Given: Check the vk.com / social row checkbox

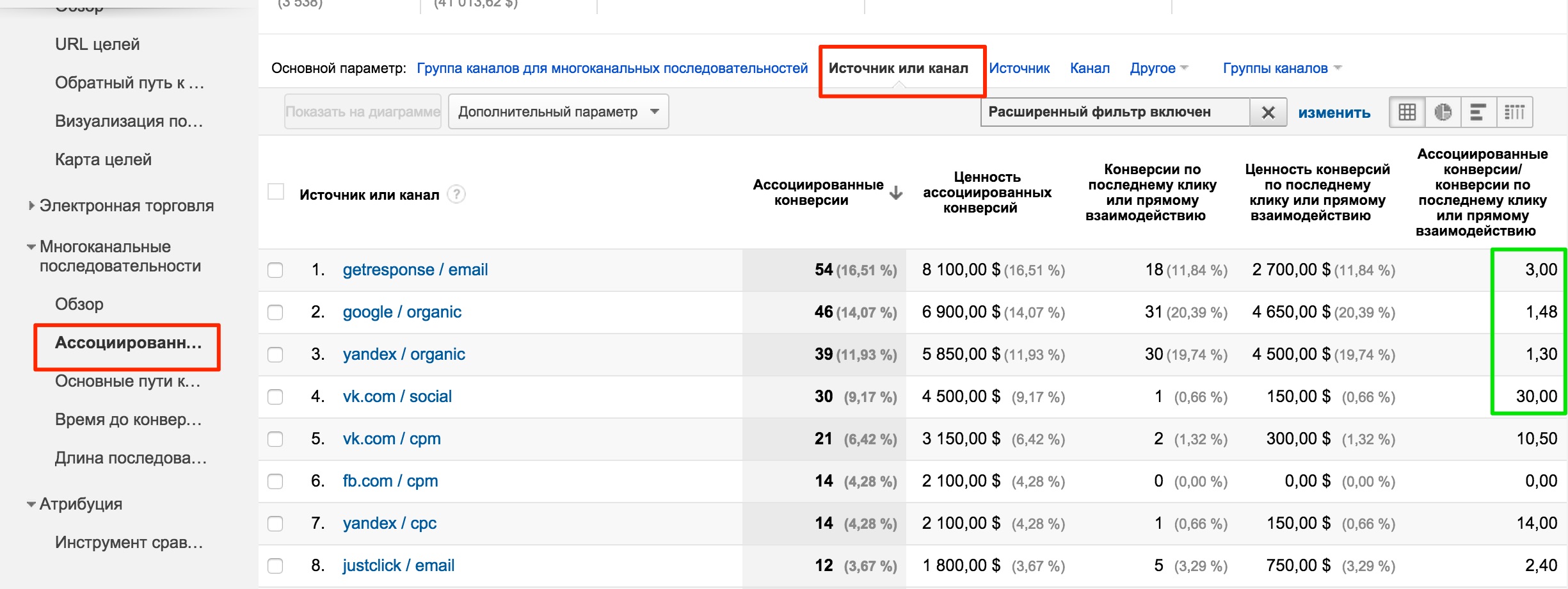Looking at the screenshot, I should coord(275,397).
